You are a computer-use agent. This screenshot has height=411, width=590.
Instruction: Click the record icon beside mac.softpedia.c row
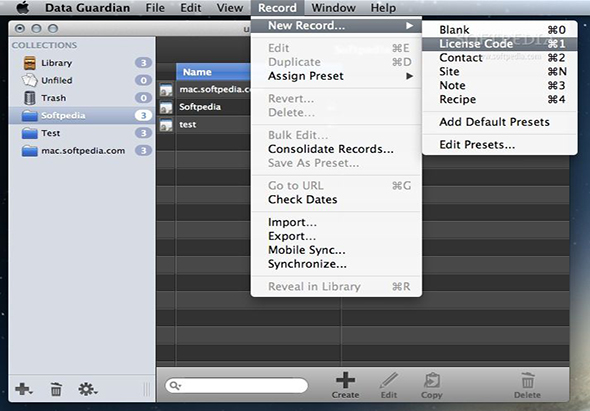[166, 90]
